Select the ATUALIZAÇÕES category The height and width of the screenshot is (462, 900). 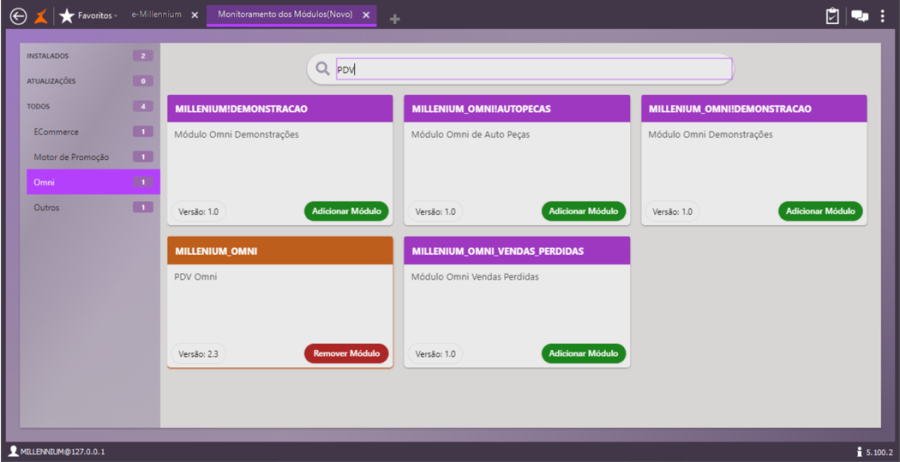tap(90, 81)
